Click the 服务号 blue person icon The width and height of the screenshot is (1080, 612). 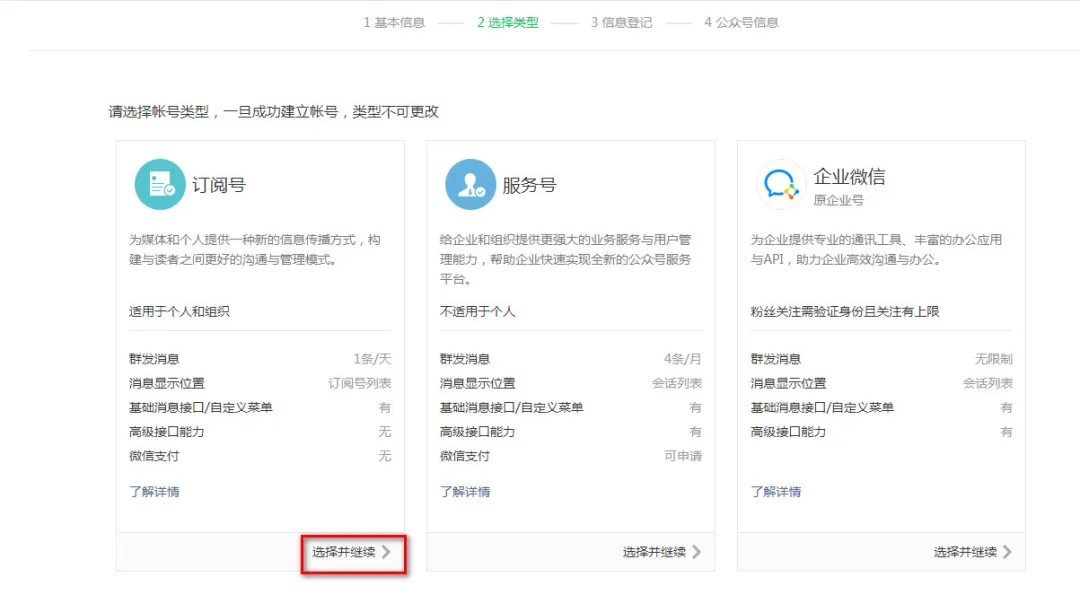[470, 185]
